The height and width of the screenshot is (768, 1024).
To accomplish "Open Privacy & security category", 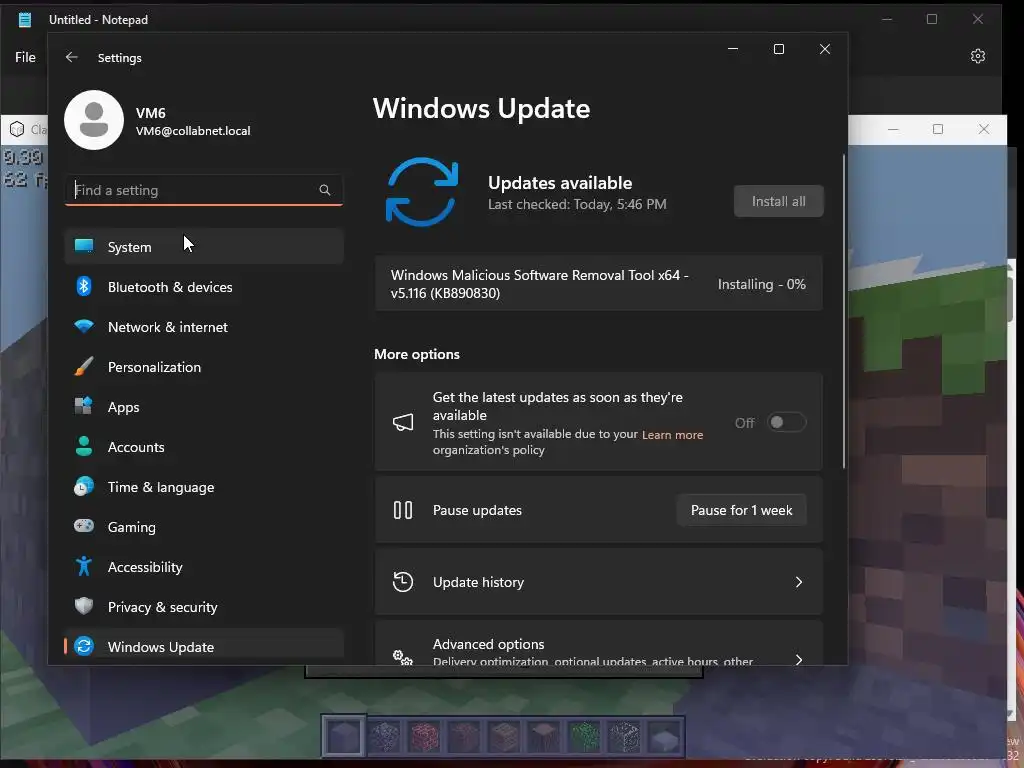I will point(204,607).
